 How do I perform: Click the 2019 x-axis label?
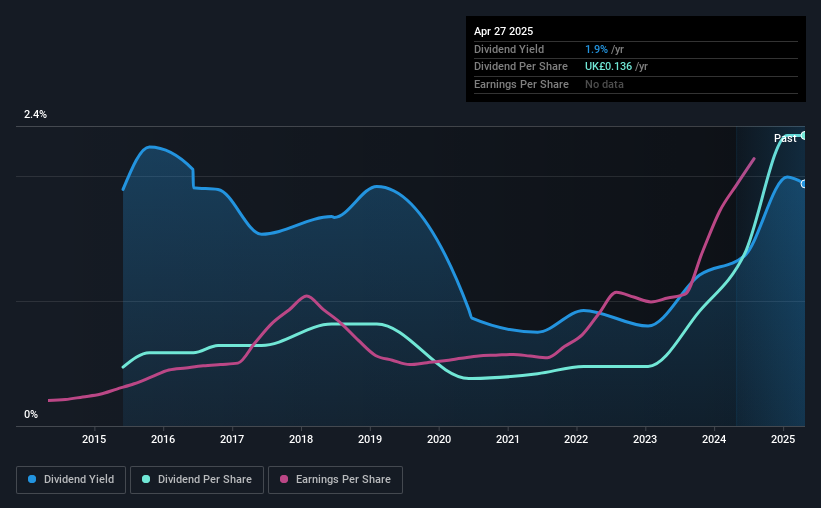(x=370, y=439)
